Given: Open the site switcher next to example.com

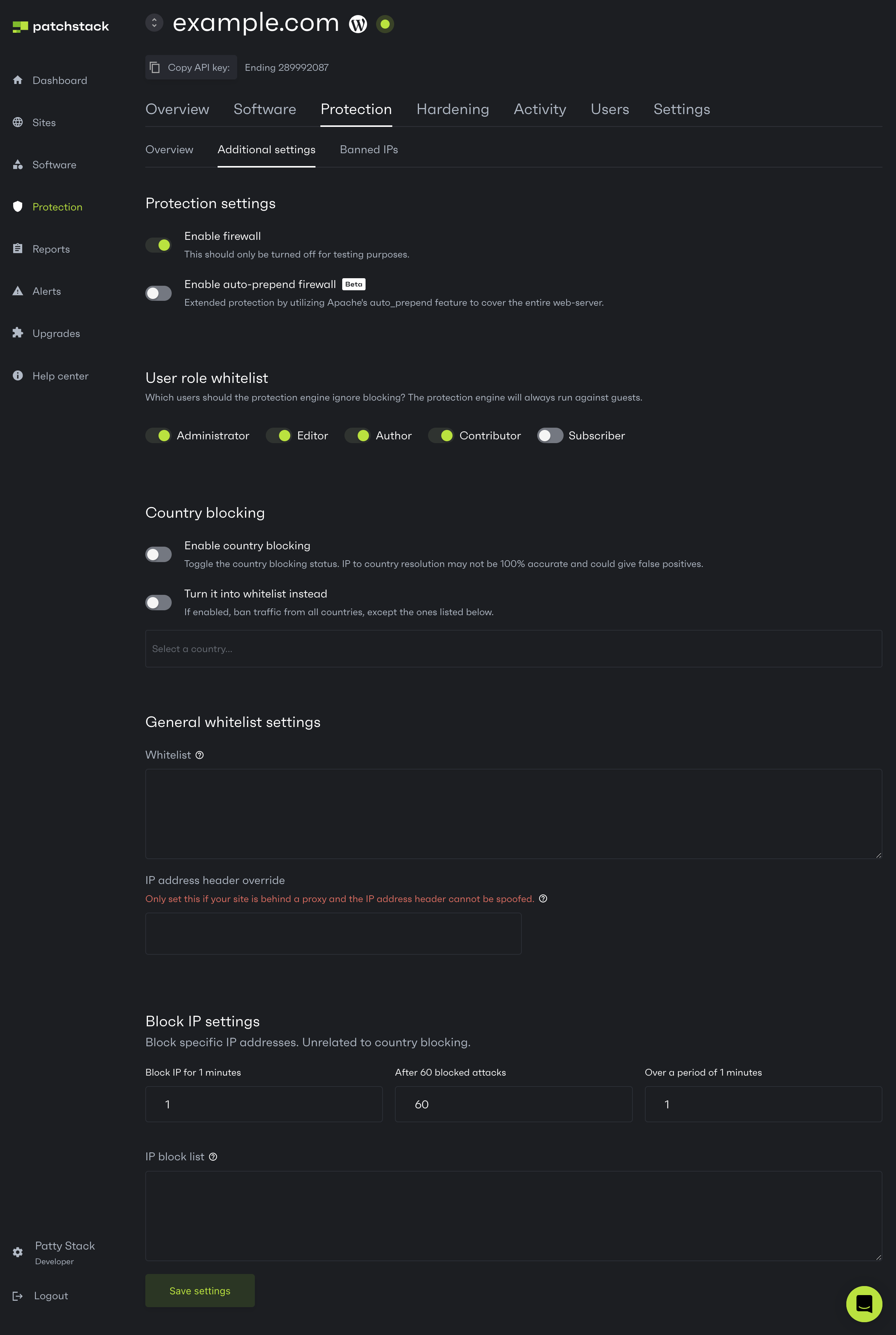Looking at the screenshot, I should tap(154, 23).
